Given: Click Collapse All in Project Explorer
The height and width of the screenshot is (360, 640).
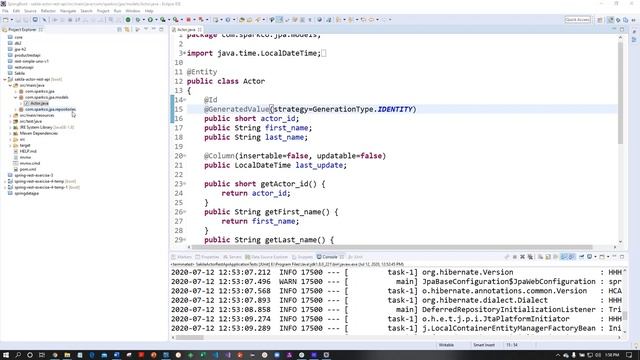Looking at the screenshot, I should 120,30.
